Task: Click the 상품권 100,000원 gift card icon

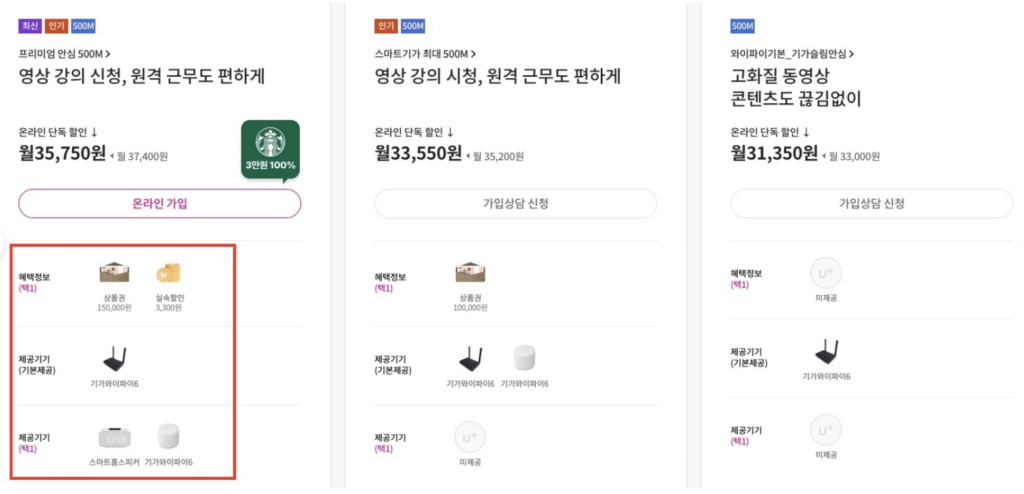Action: (x=470, y=273)
